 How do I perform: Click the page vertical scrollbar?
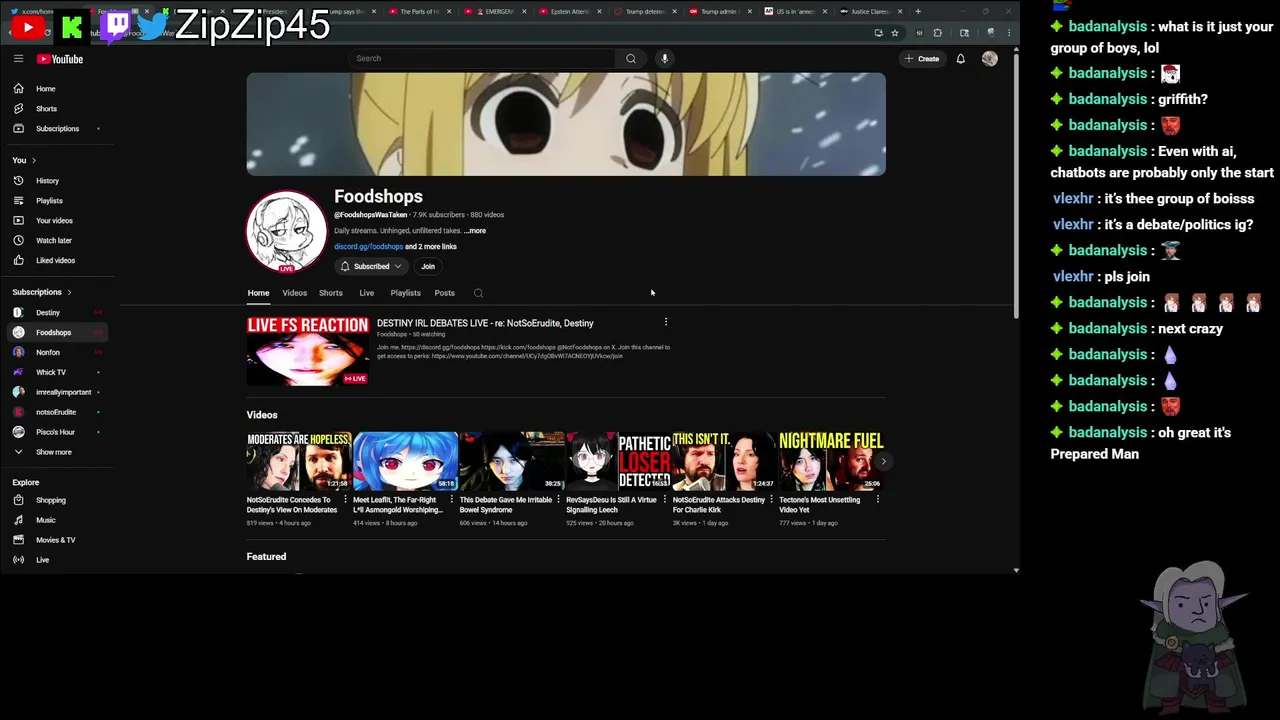coord(1016,185)
